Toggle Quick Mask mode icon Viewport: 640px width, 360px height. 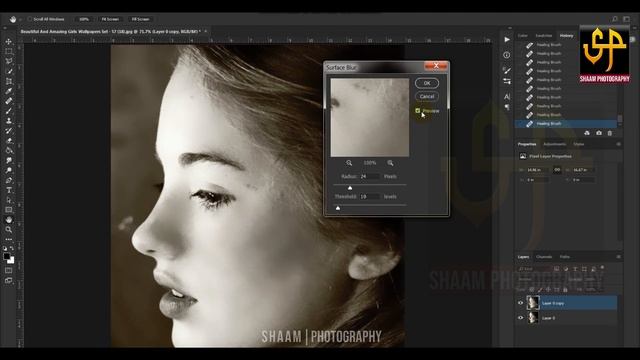pos(9,270)
